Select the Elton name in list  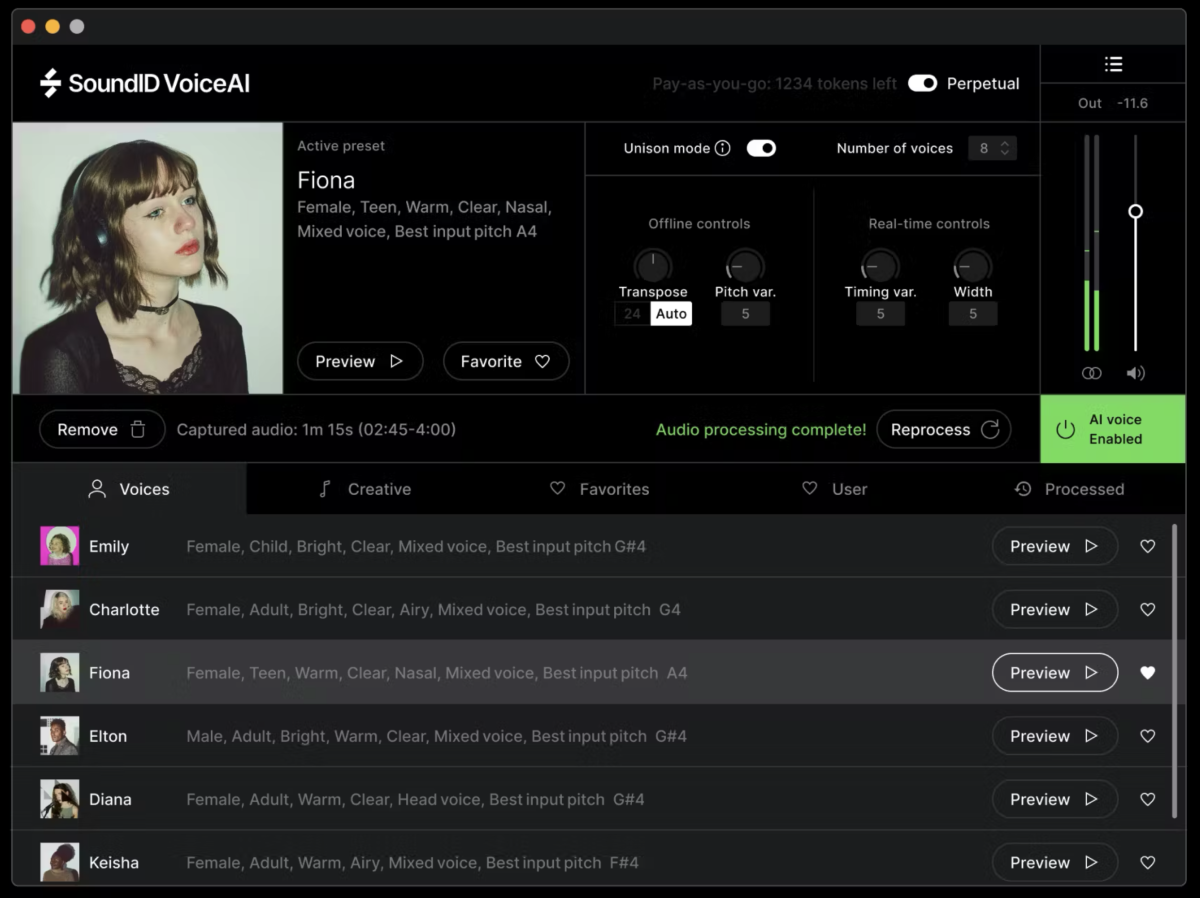(108, 736)
